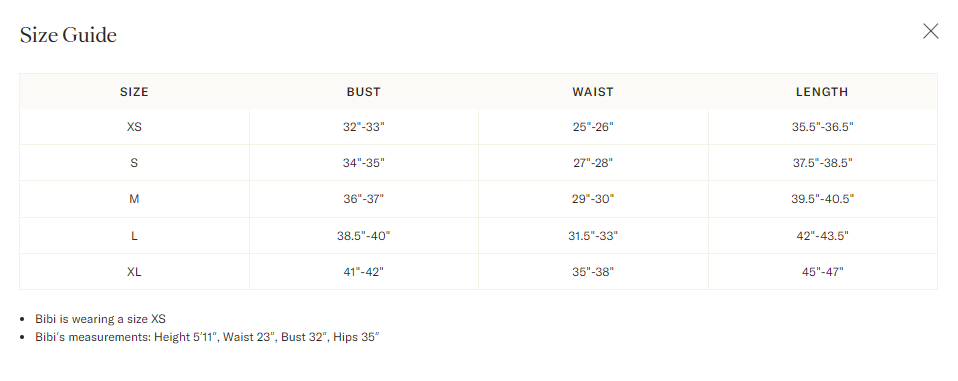The width and height of the screenshot is (958, 381).
Task: Click the M size row label
Action: 134,199
